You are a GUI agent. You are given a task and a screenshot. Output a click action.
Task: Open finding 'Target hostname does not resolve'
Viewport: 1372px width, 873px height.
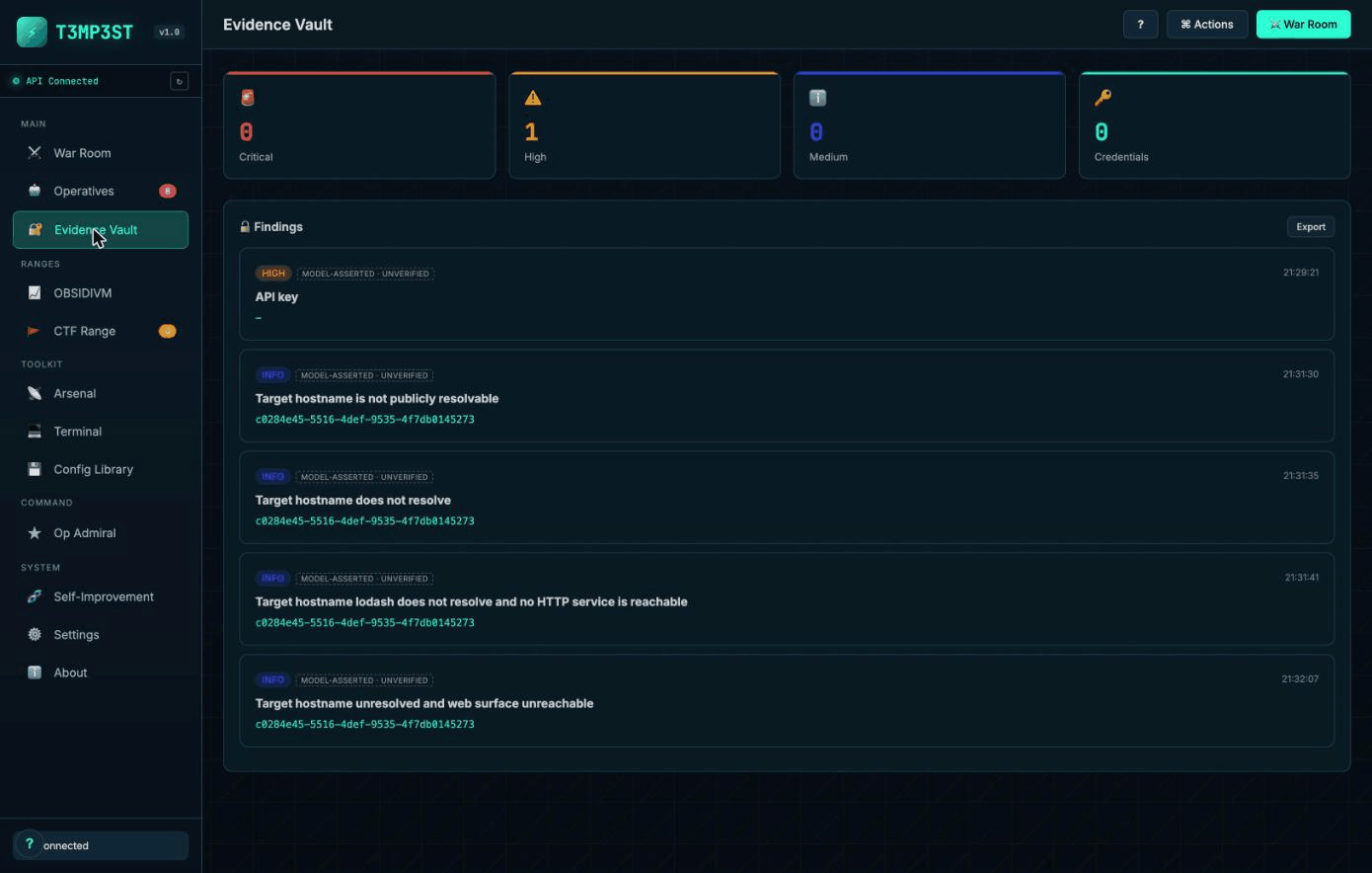[787, 498]
